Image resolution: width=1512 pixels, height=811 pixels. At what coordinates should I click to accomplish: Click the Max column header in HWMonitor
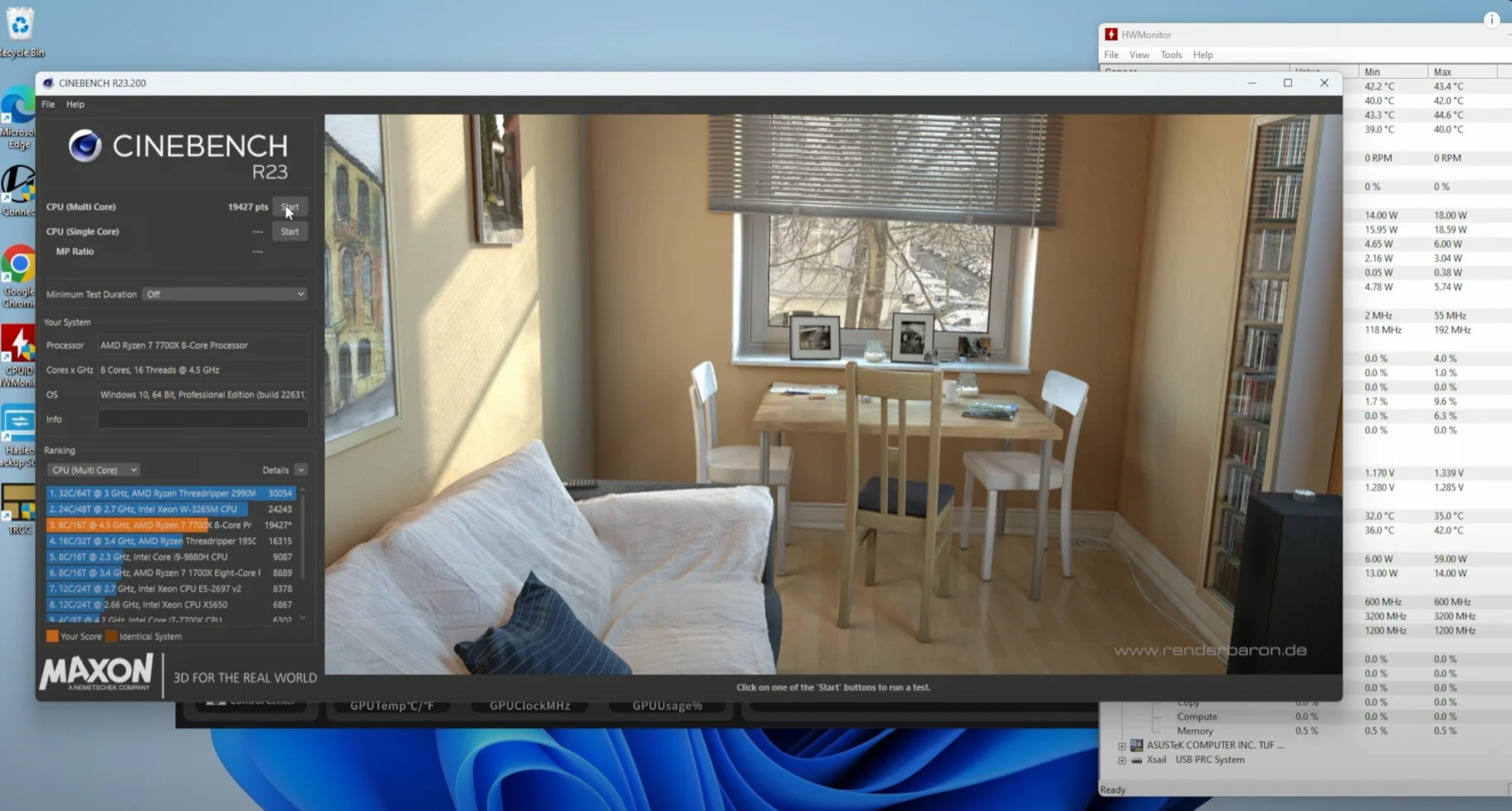point(1462,72)
